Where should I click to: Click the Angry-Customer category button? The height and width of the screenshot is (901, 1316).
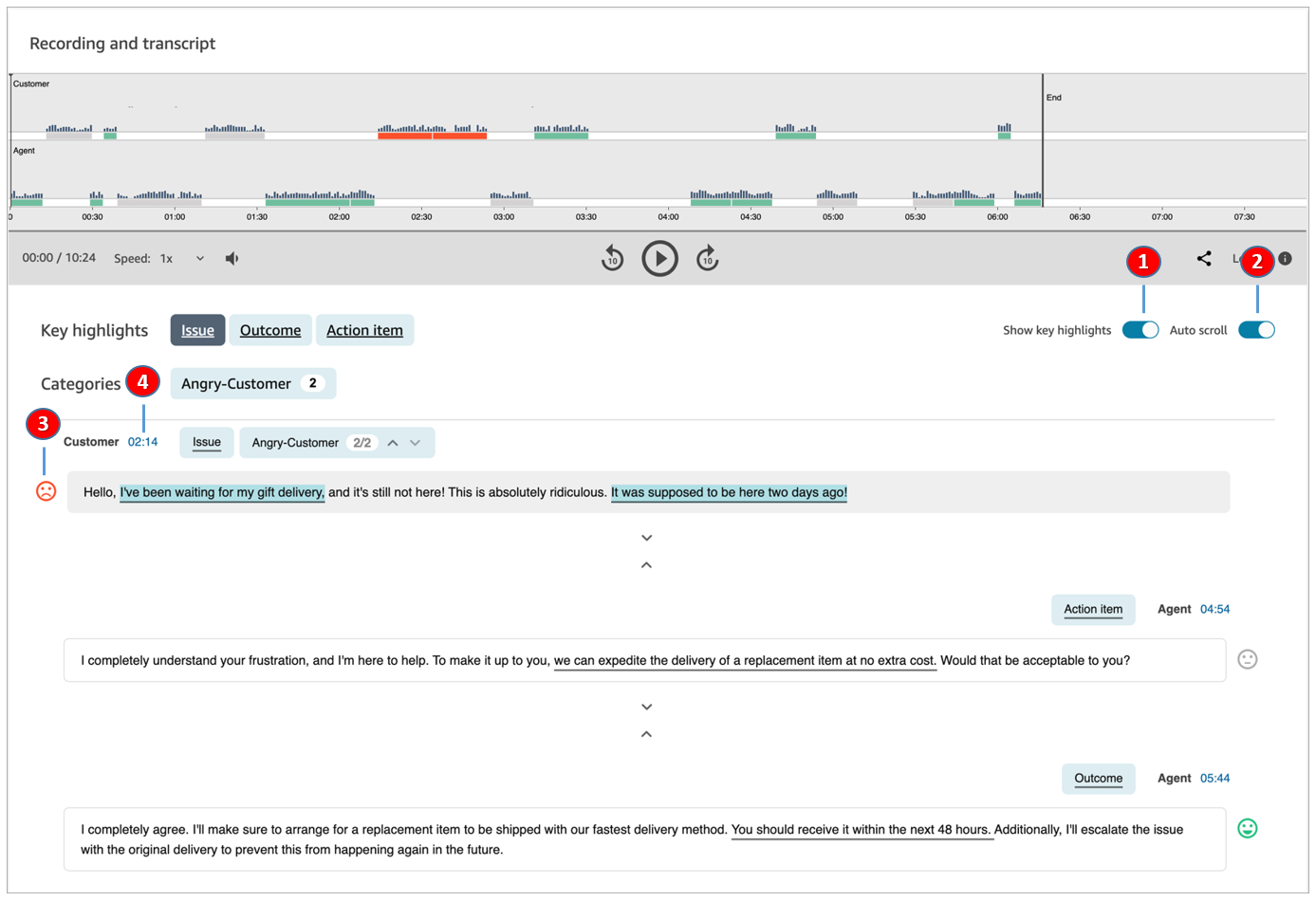252,383
